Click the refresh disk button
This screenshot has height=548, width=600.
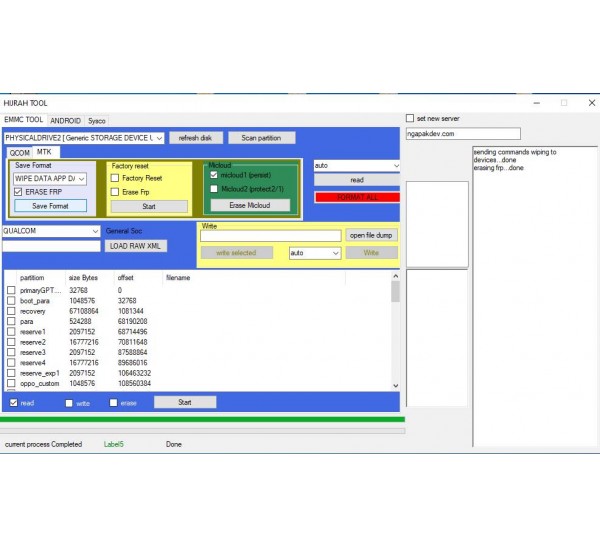[196, 138]
